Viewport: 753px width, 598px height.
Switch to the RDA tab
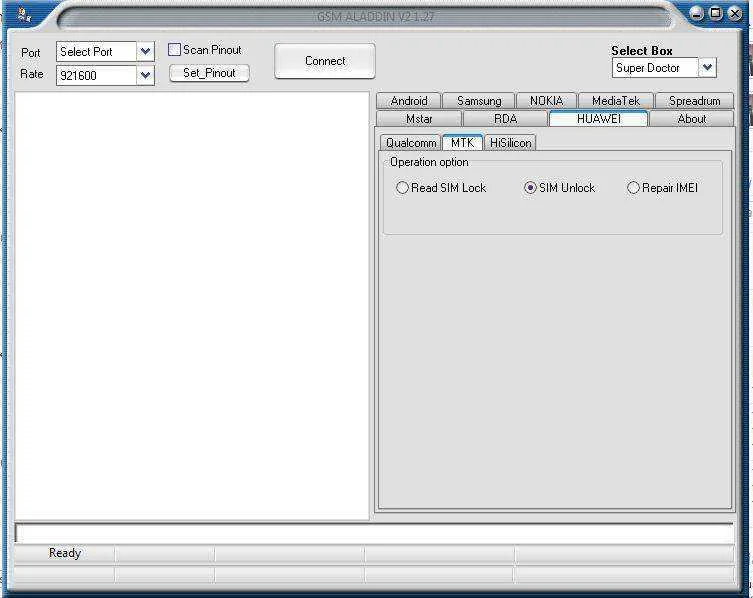coord(505,119)
